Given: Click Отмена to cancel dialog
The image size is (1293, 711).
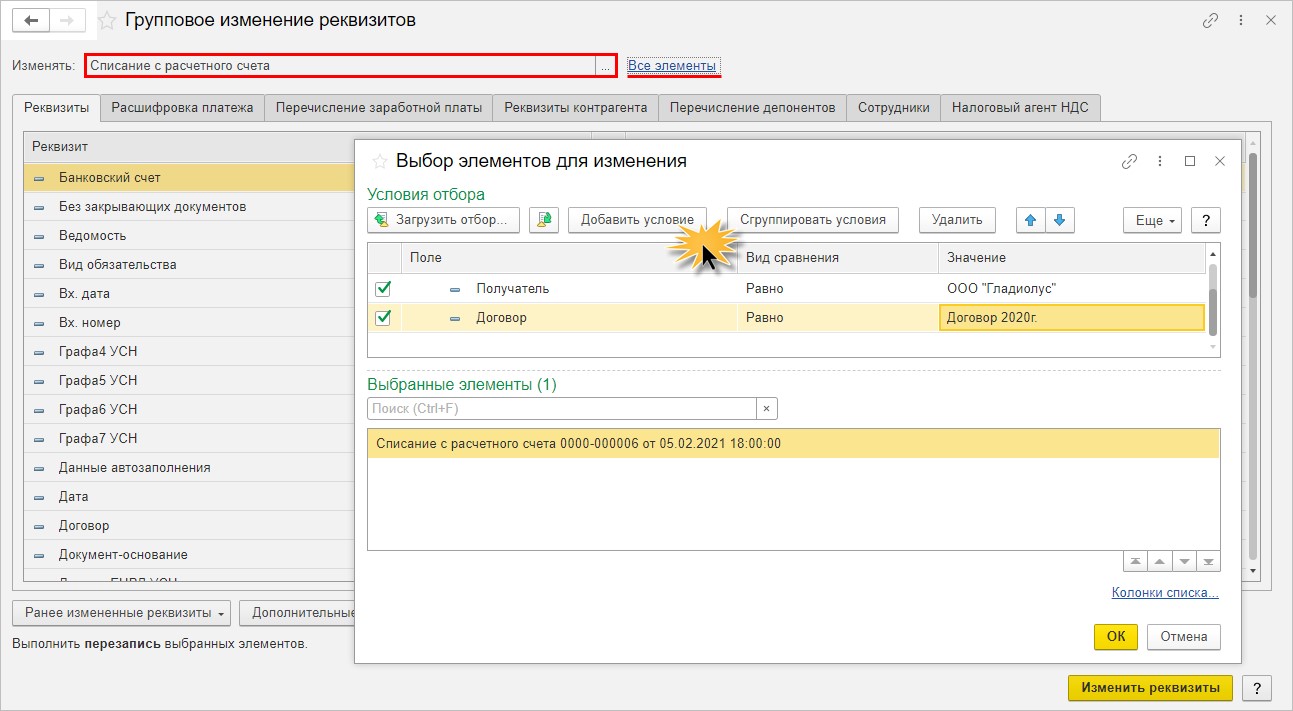Looking at the screenshot, I should [1184, 637].
